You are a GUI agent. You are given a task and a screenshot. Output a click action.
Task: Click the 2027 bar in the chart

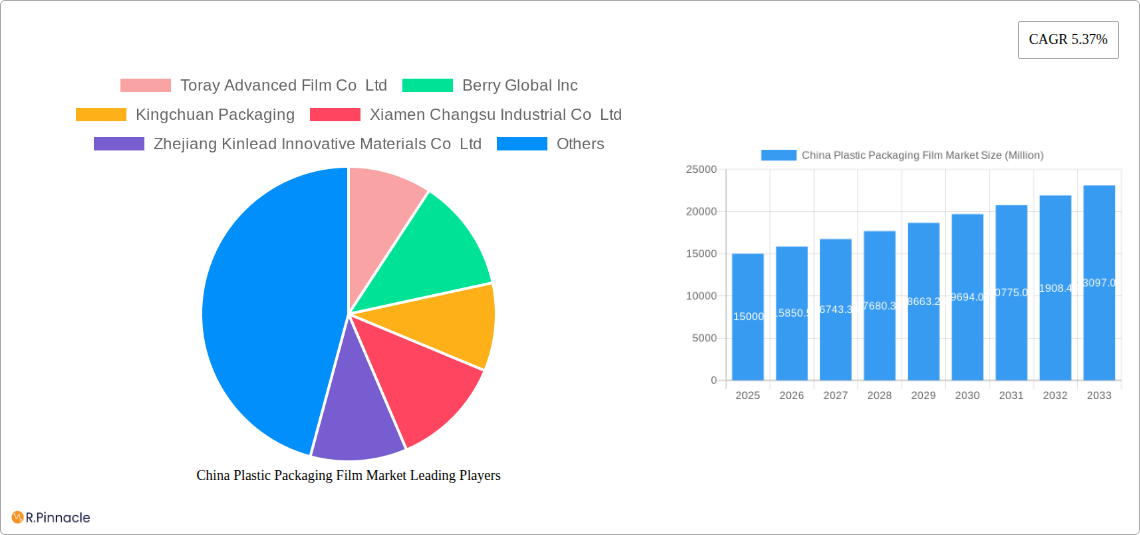tap(835, 310)
